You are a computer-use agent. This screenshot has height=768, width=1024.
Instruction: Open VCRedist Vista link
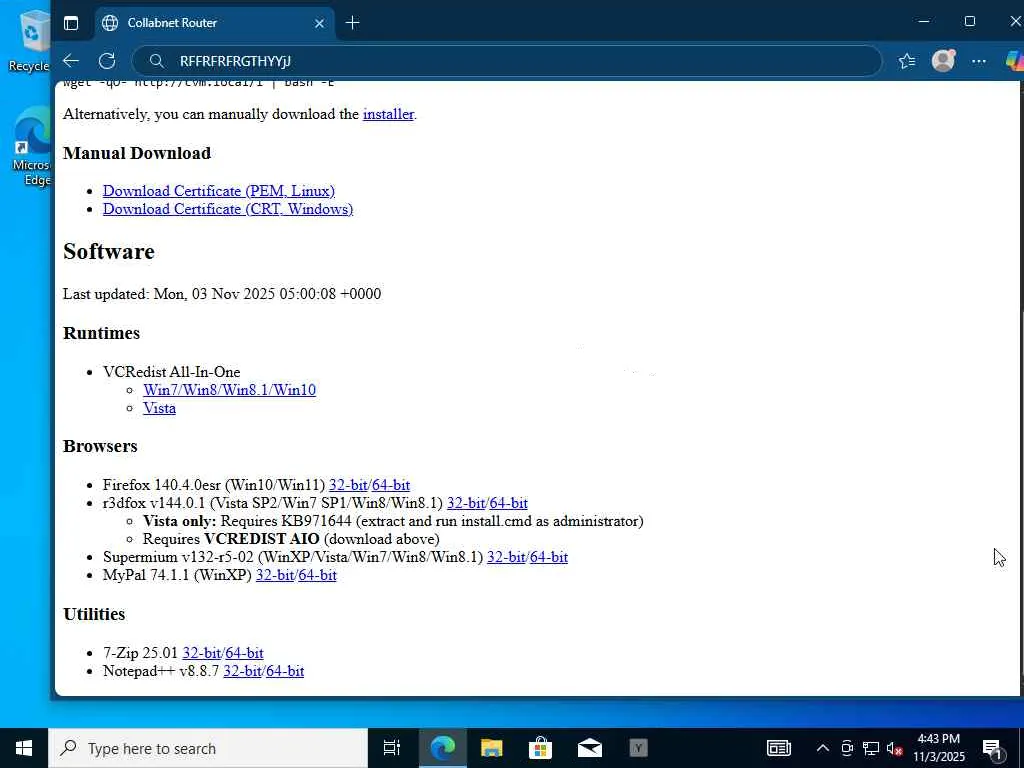tap(159, 408)
